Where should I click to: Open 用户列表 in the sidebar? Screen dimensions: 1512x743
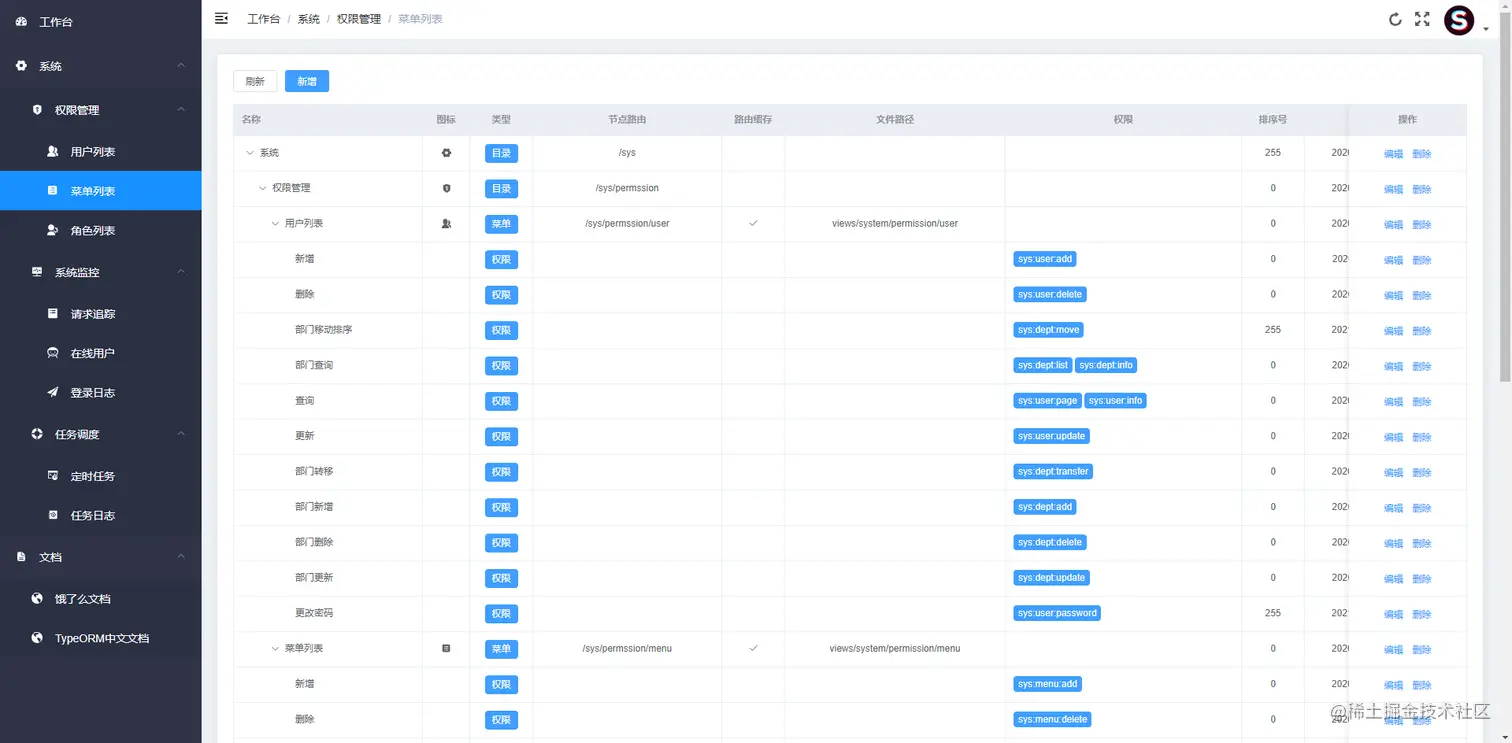pyautogui.click(x=100, y=151)
